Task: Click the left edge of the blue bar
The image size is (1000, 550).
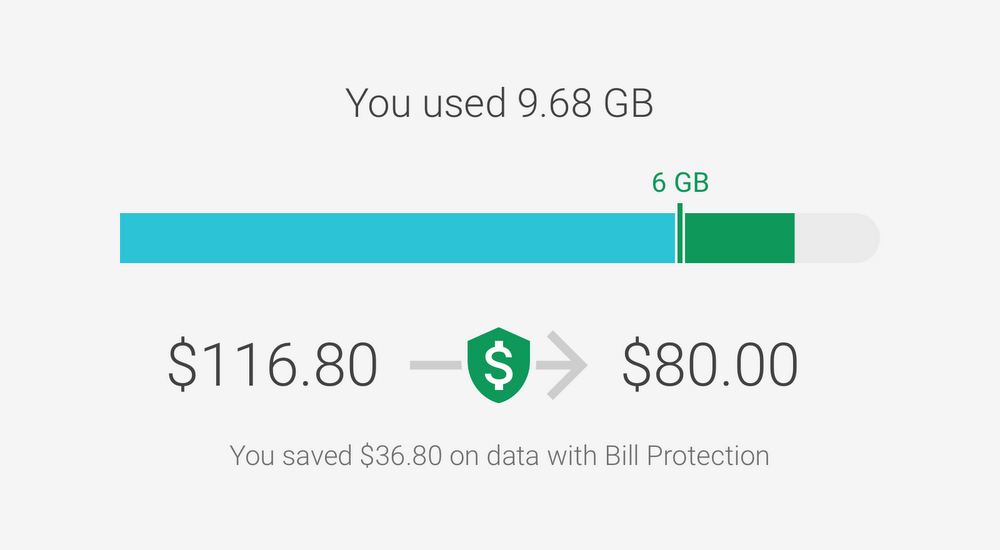Action: (124, 238)
